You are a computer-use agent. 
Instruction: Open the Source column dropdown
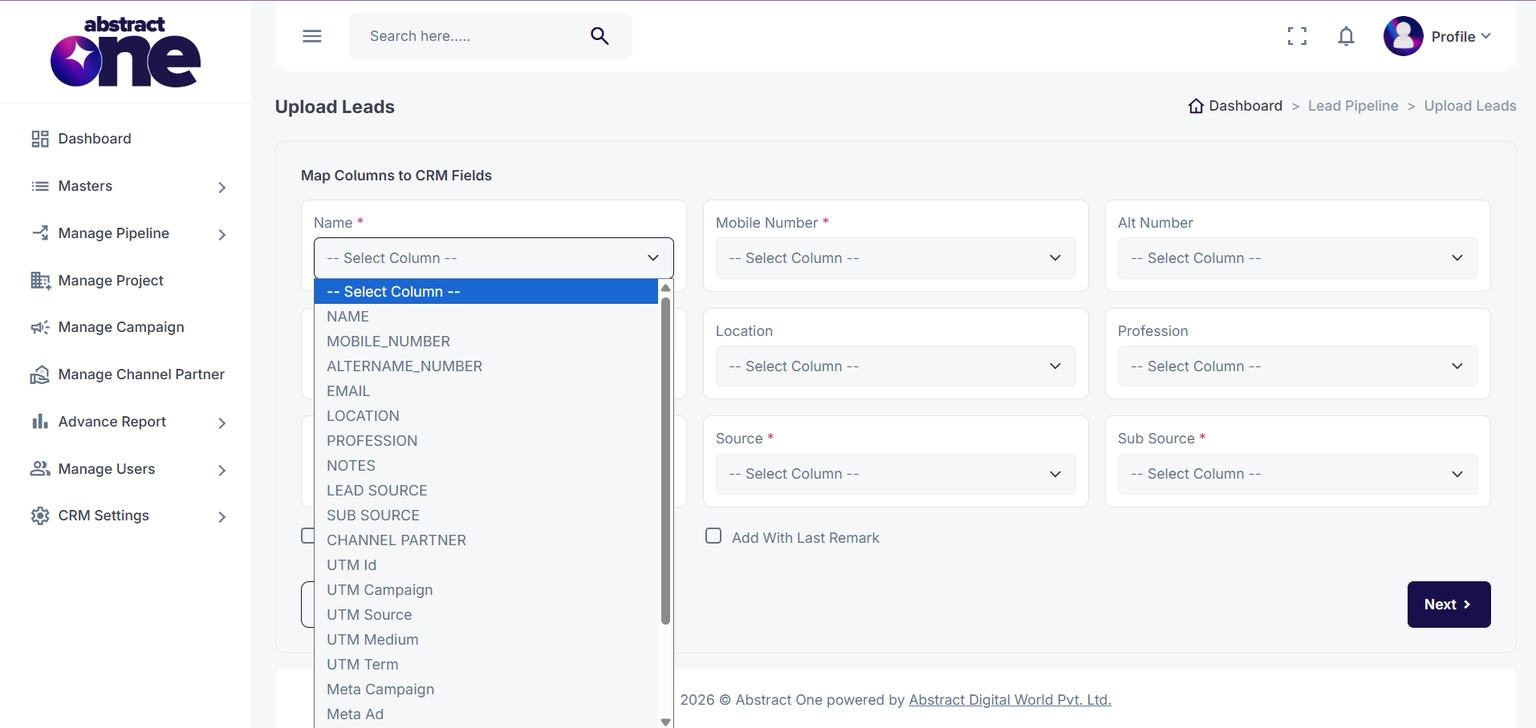coord(896,474)
